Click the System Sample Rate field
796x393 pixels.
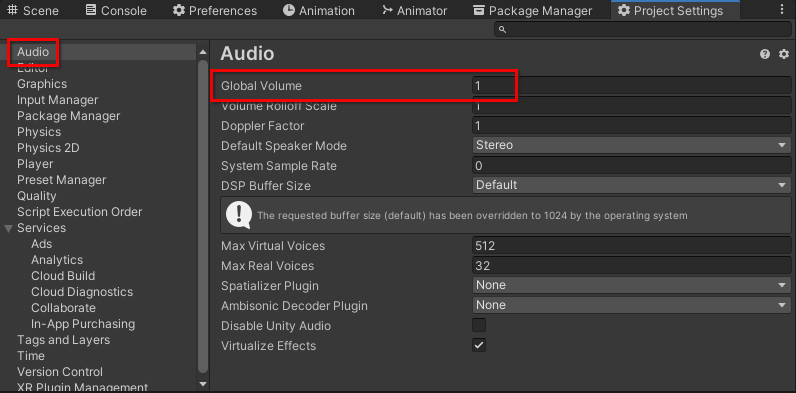(631, 166)
